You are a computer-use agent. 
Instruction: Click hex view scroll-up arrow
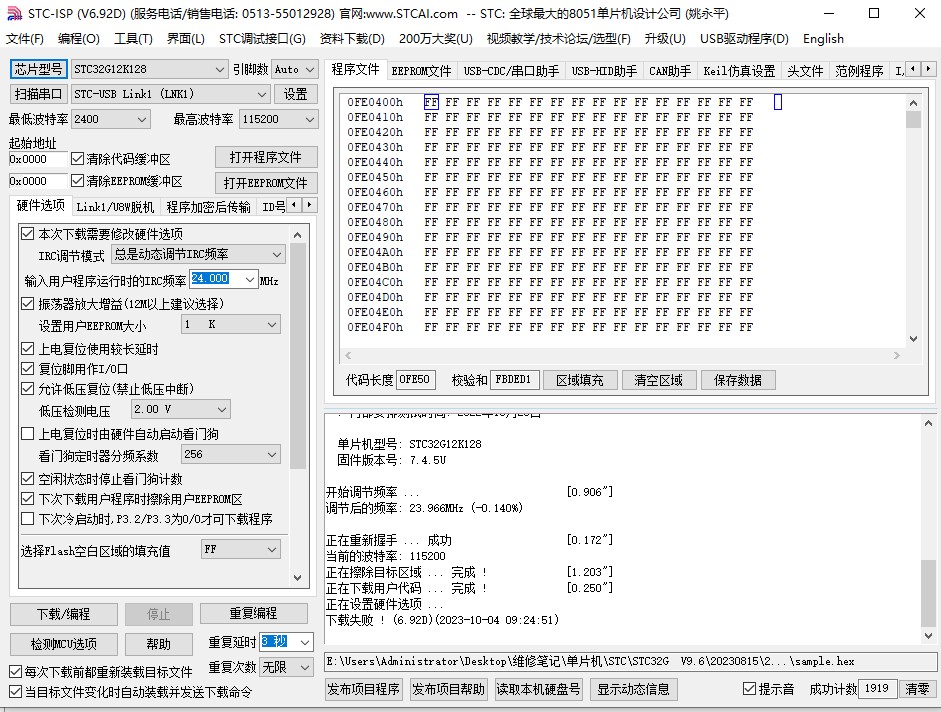913,103
